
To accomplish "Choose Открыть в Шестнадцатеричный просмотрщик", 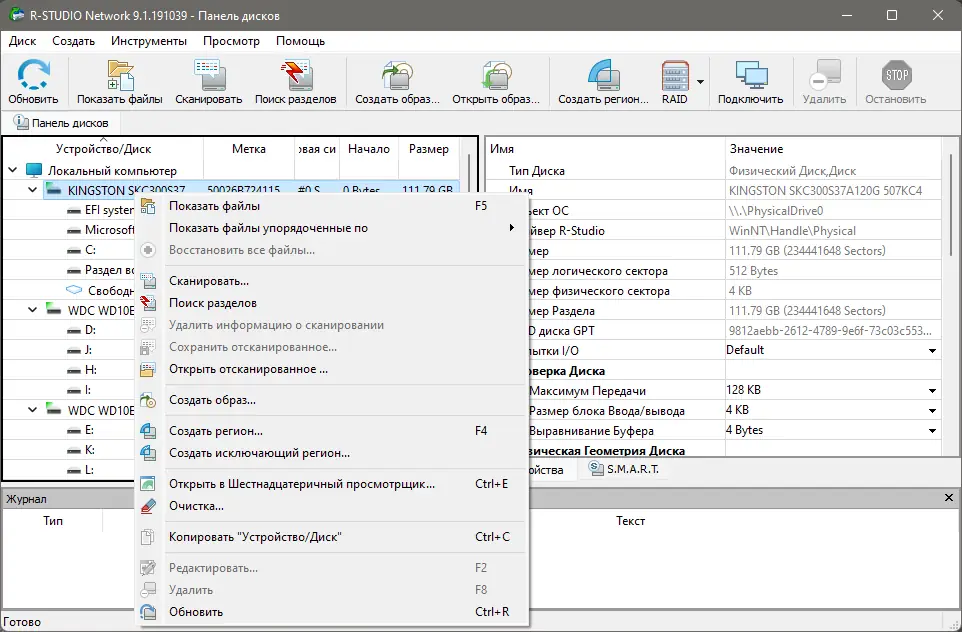I will pos(331,484).
